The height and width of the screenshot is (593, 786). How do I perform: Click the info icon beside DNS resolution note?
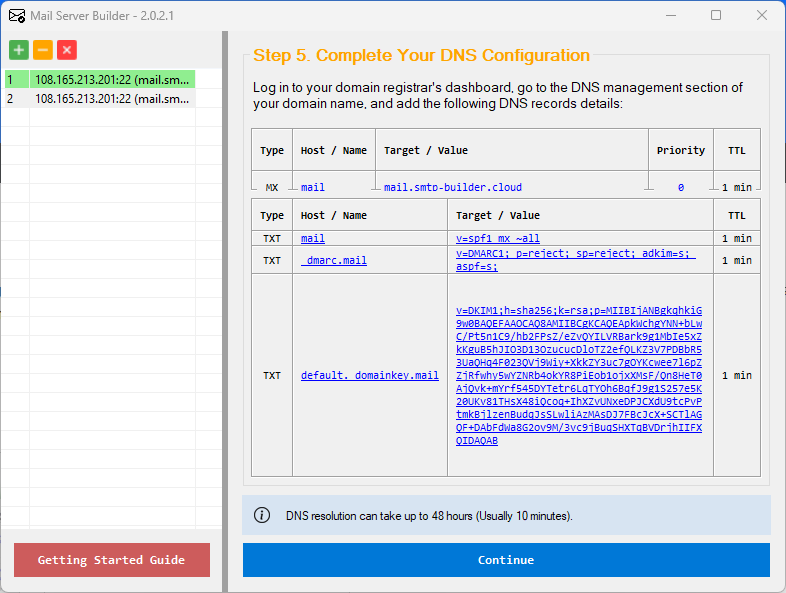point(262,515)
